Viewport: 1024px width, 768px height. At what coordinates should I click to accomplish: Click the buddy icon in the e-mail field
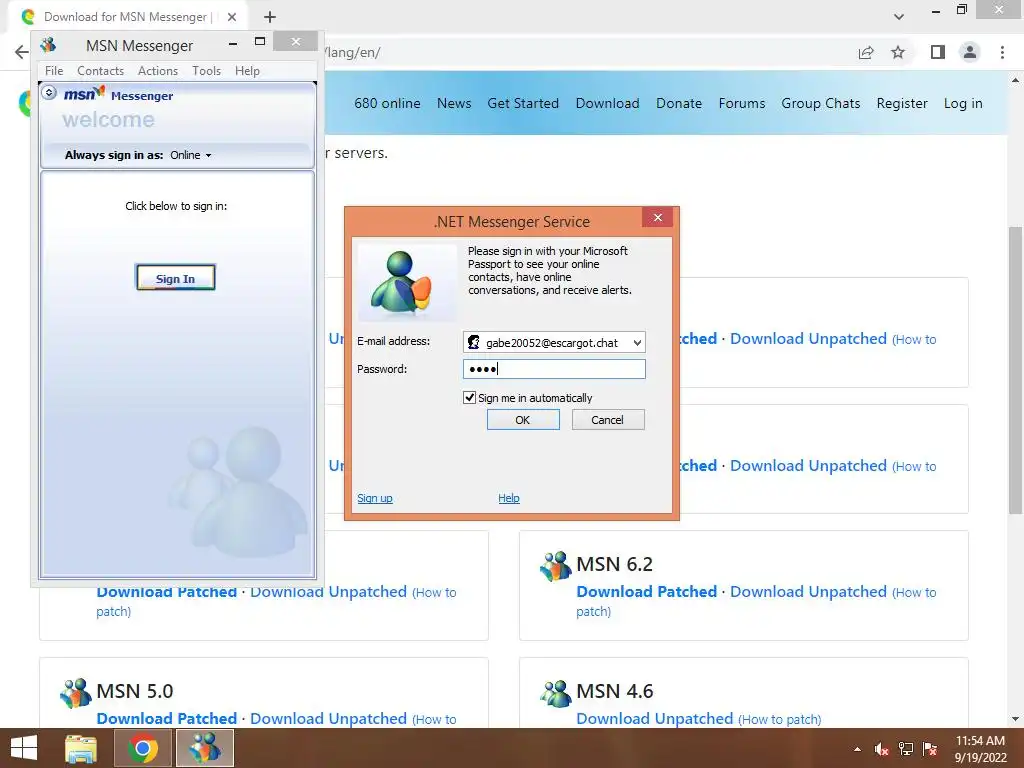pyautogui.click(x=473, y=342)
